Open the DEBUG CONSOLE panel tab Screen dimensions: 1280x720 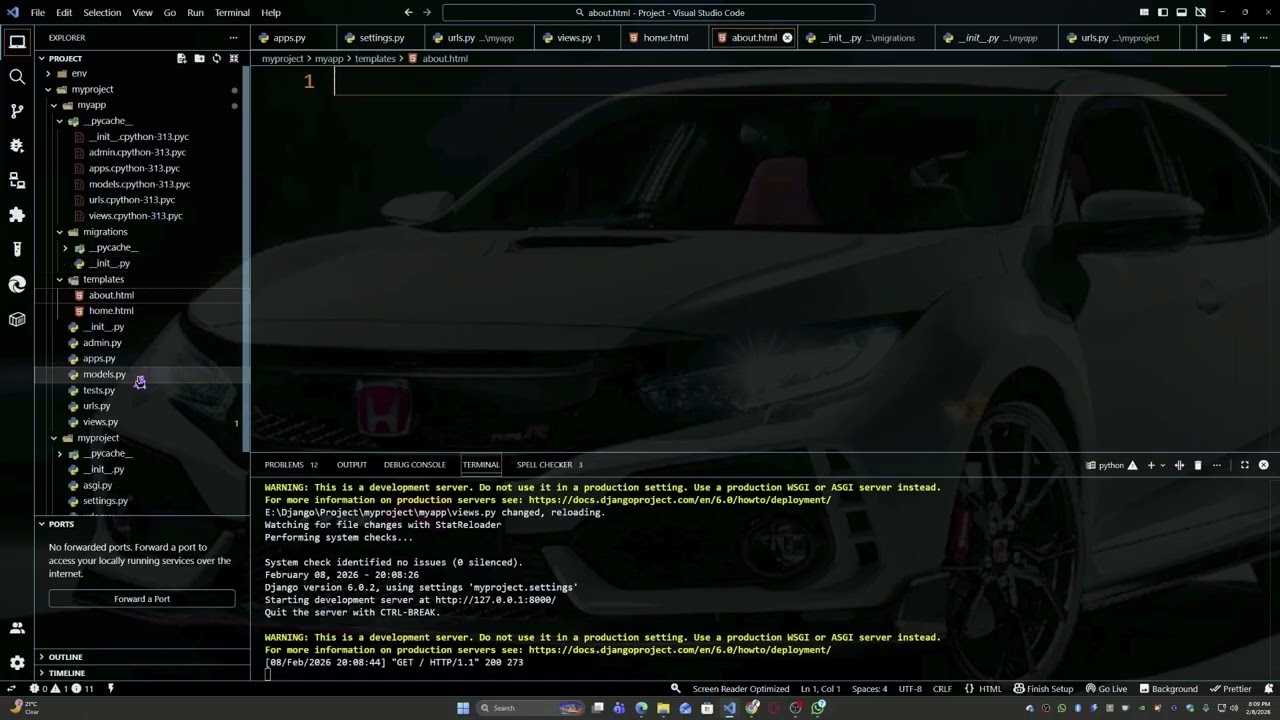tap(414, 465)
